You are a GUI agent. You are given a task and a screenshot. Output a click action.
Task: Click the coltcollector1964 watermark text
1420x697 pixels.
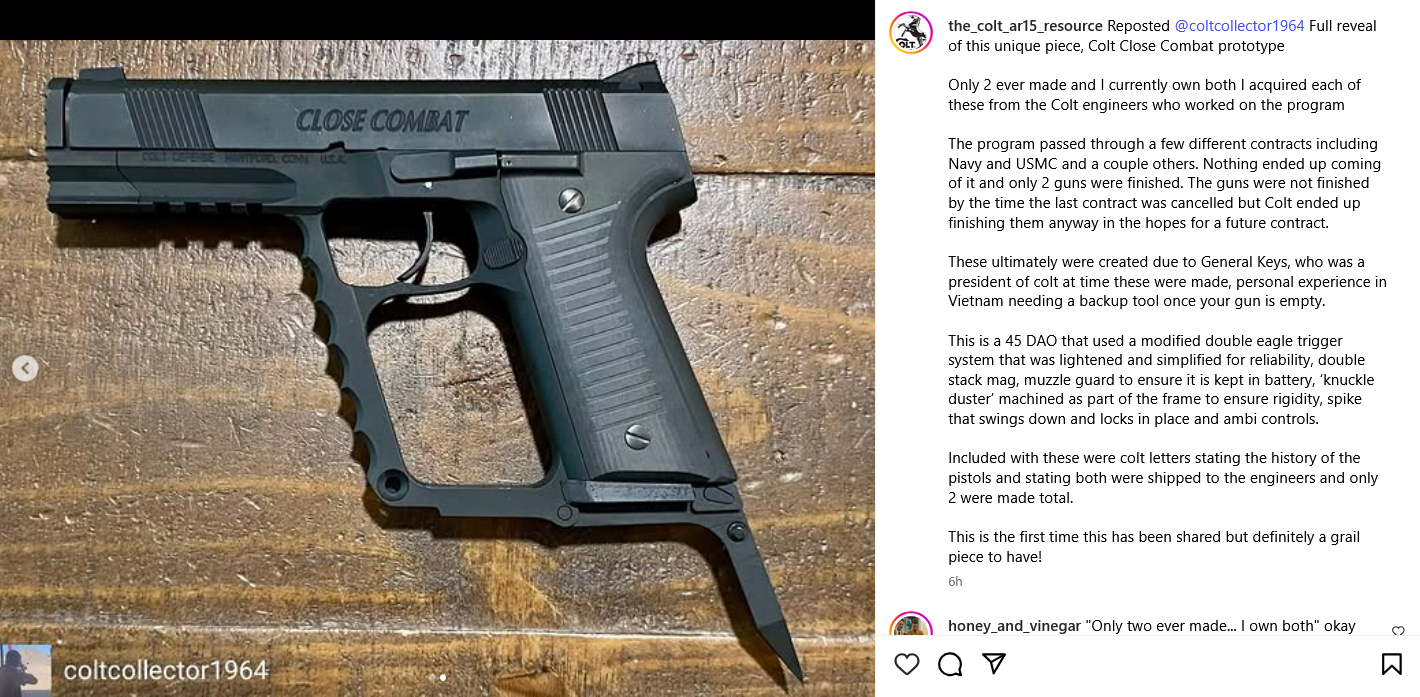click(166, 670)
